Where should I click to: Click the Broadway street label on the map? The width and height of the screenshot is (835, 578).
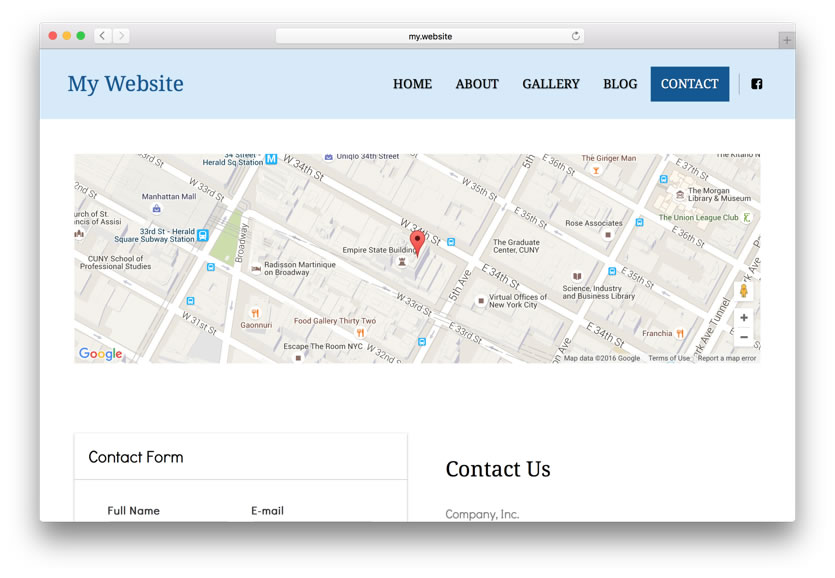point(240,243)
